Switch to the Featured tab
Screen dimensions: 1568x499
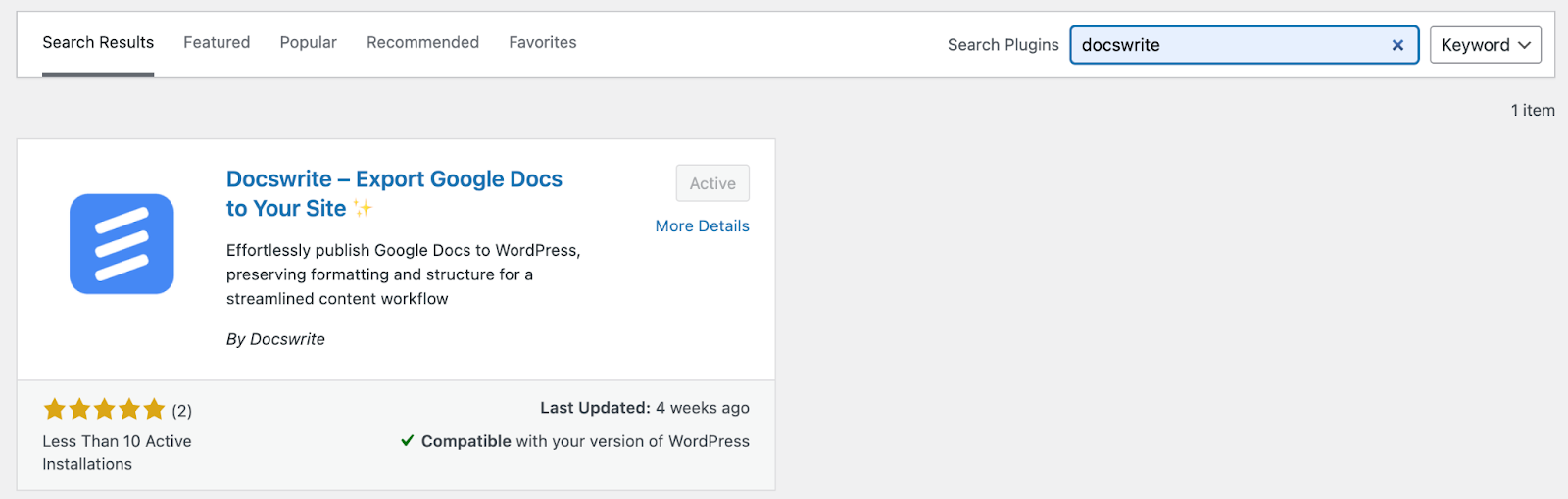tap(217, 42)
